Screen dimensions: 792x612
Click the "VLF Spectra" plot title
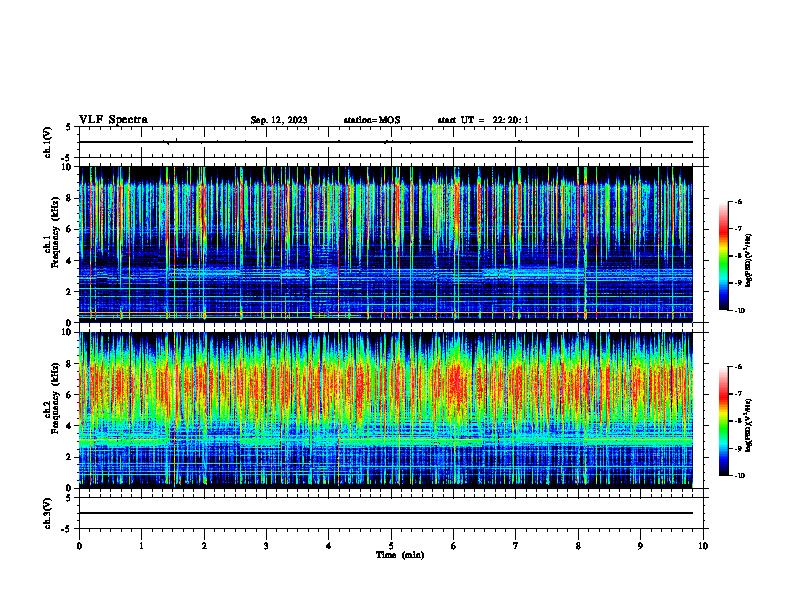[113, 120]
